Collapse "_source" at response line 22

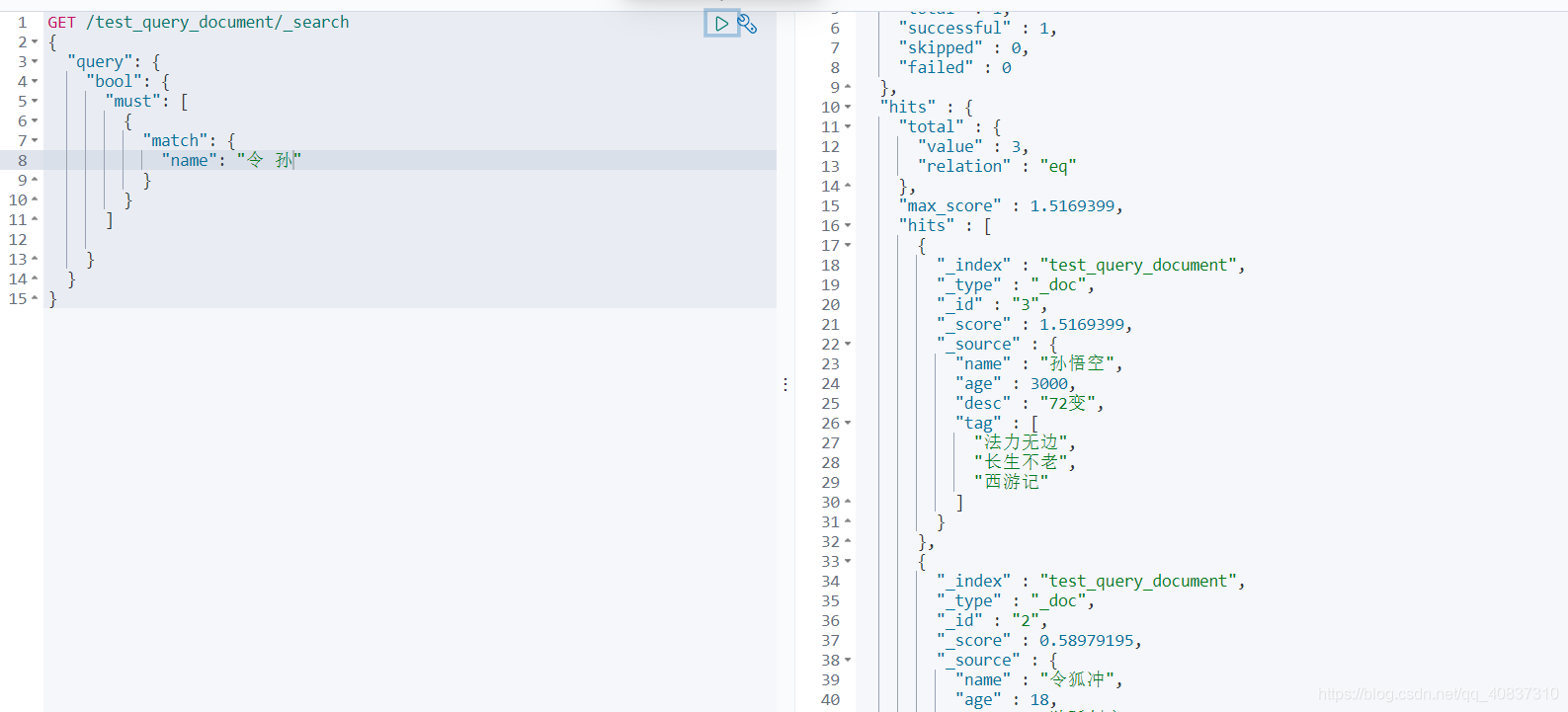pos(848,344)
